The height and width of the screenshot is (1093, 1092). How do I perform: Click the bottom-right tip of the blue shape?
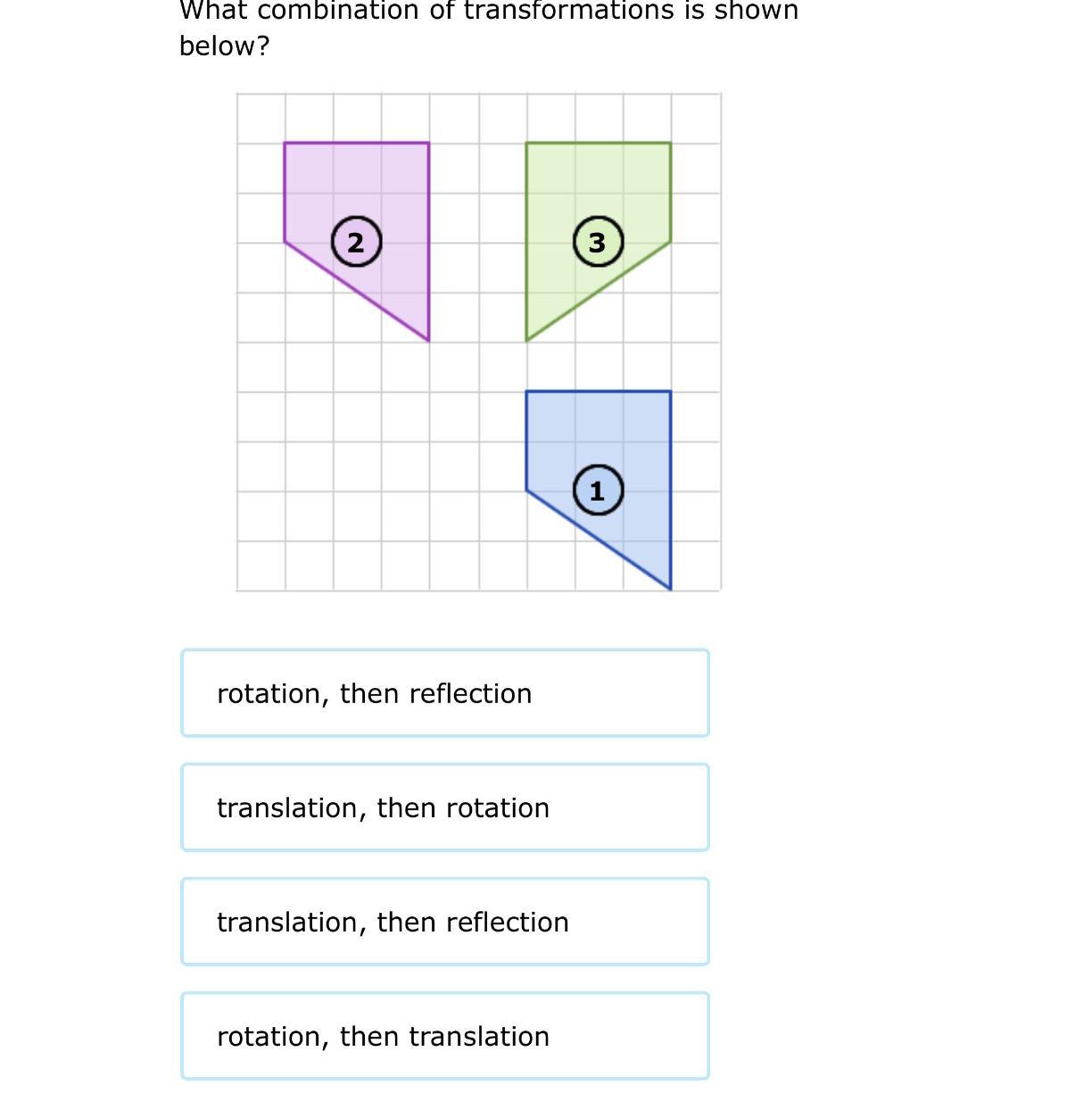point(671,590)
